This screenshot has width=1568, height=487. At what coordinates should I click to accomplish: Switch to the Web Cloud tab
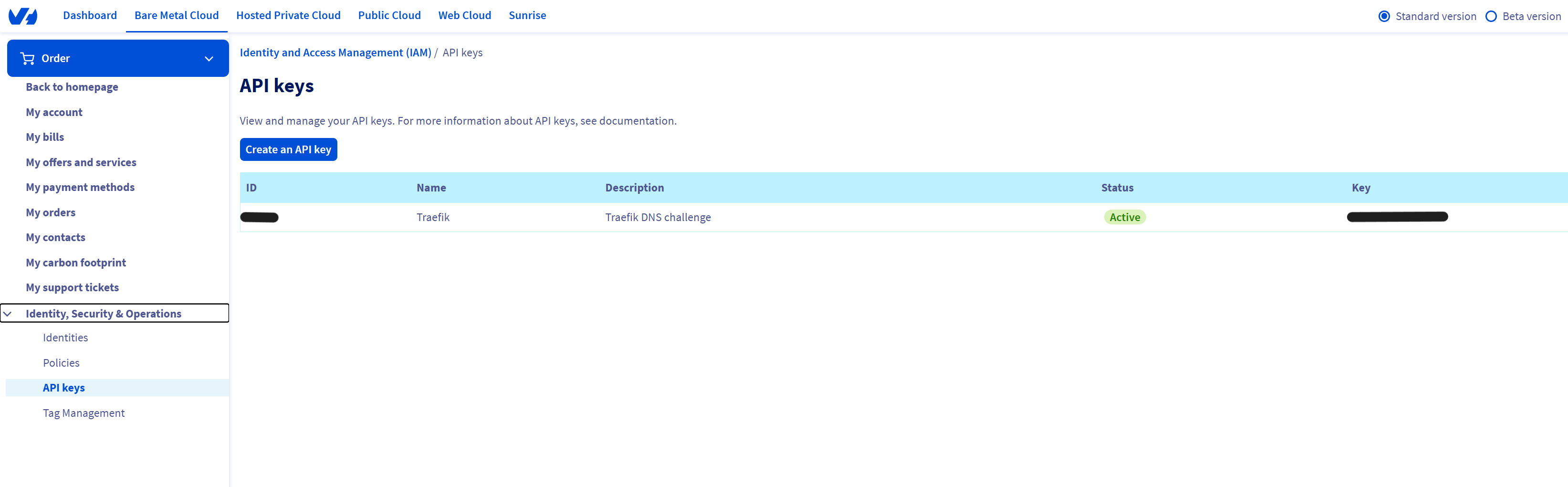coord(464,15)
